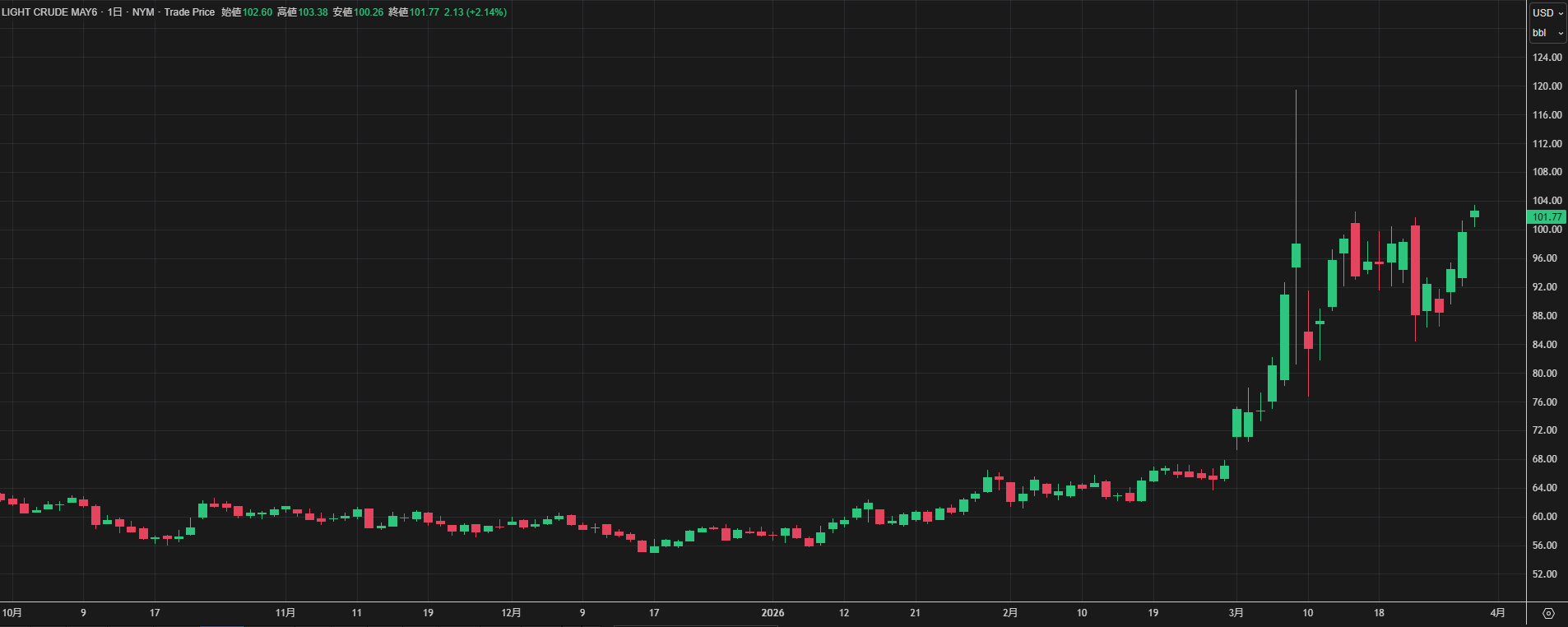Click the 2026 label on time axis
Image resolution: width=1568 pixels, height=627 pixels.
(x=772, y=613)
